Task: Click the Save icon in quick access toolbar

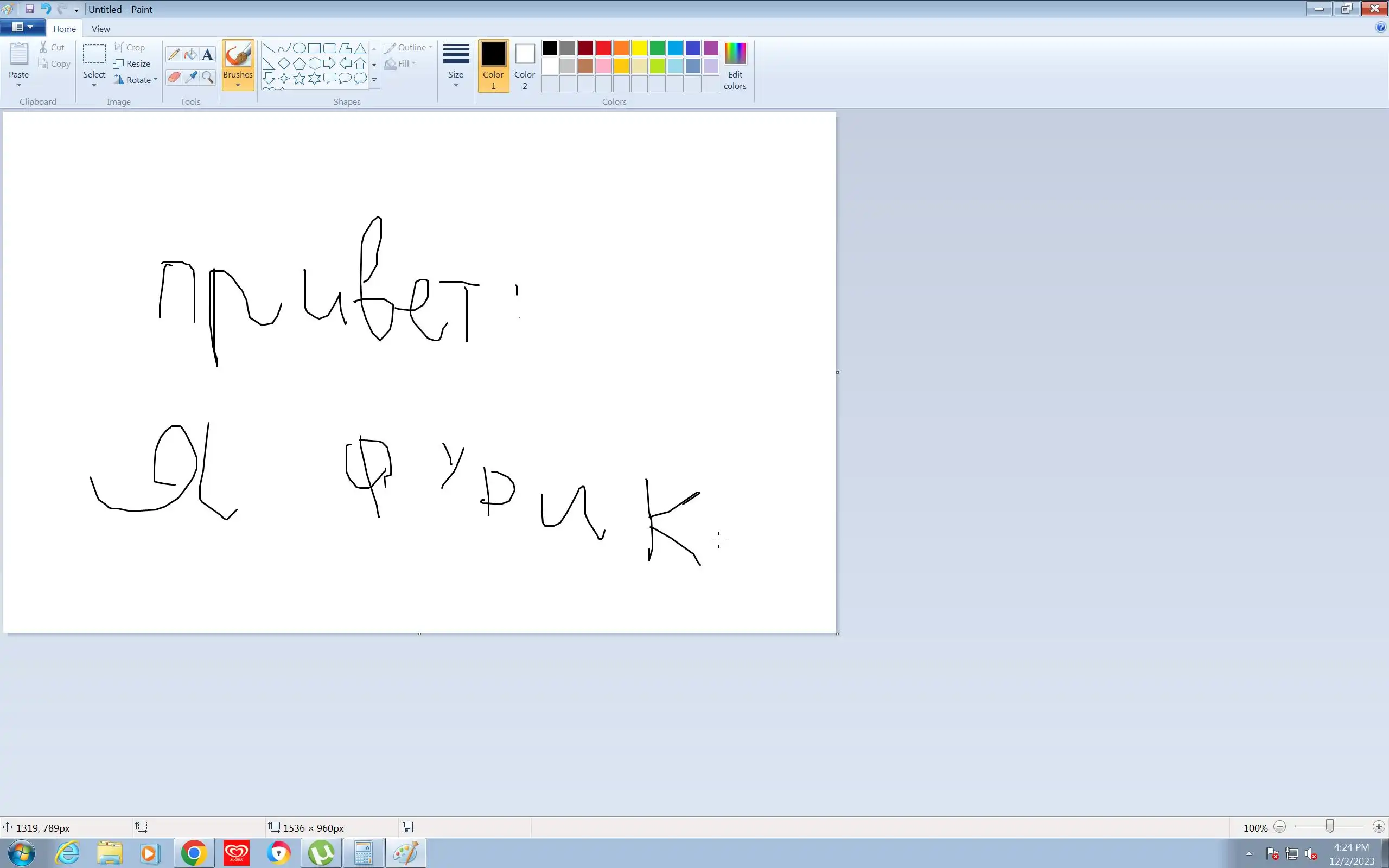Action: (x=30, y=9)
